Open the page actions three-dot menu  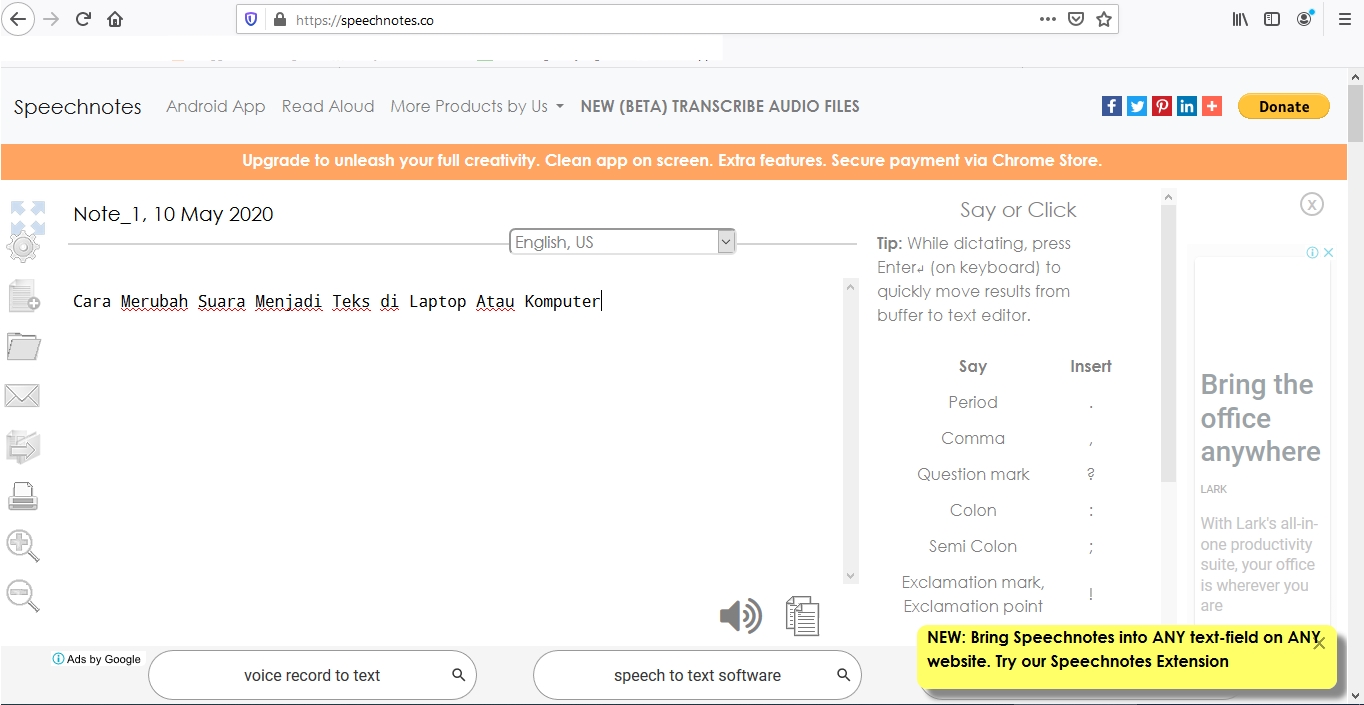(x=1048, y=19)
